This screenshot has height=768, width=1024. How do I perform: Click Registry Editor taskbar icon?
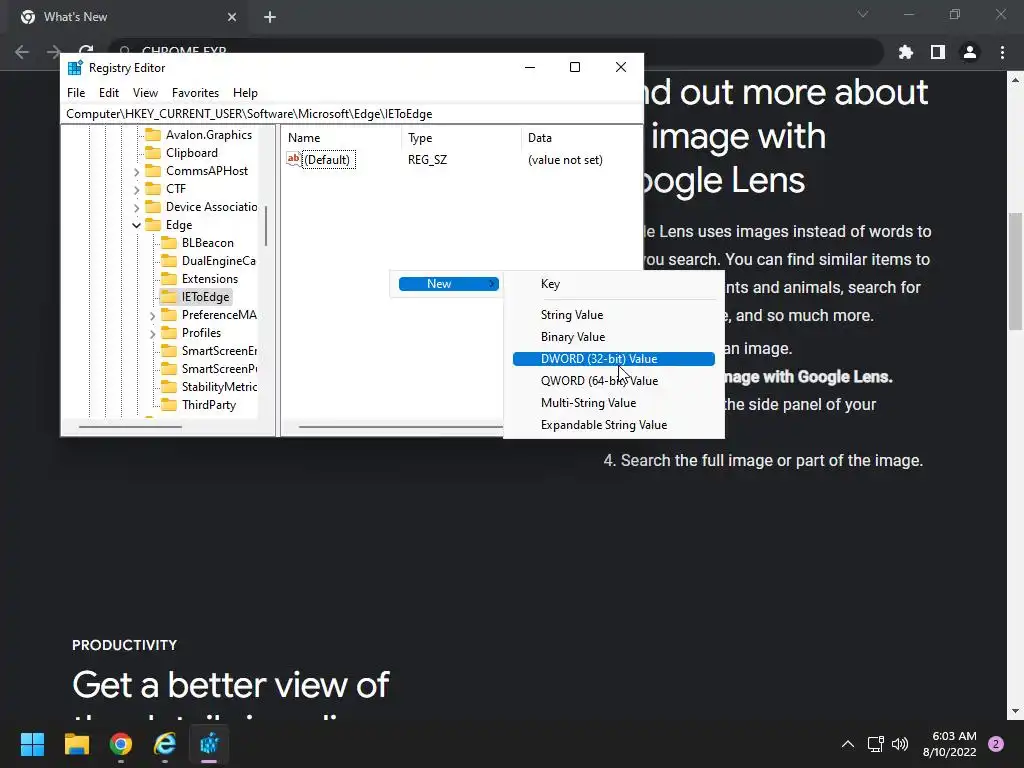point(210,744)
